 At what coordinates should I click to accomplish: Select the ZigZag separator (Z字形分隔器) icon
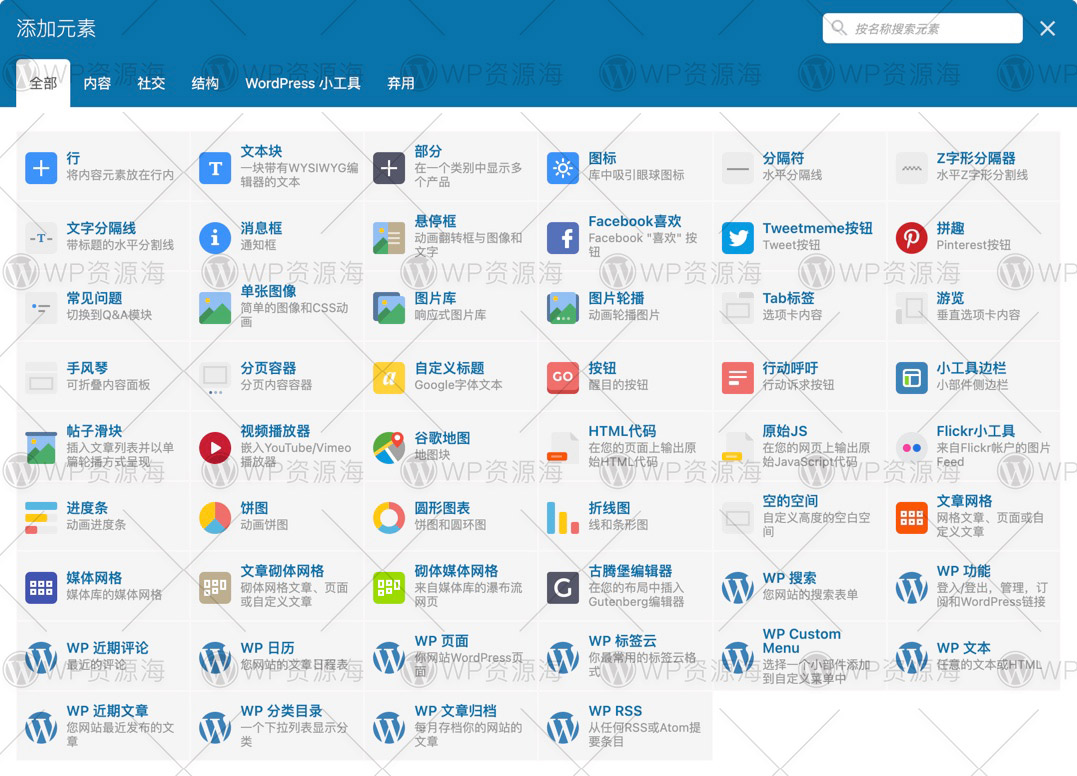[911, 168]
